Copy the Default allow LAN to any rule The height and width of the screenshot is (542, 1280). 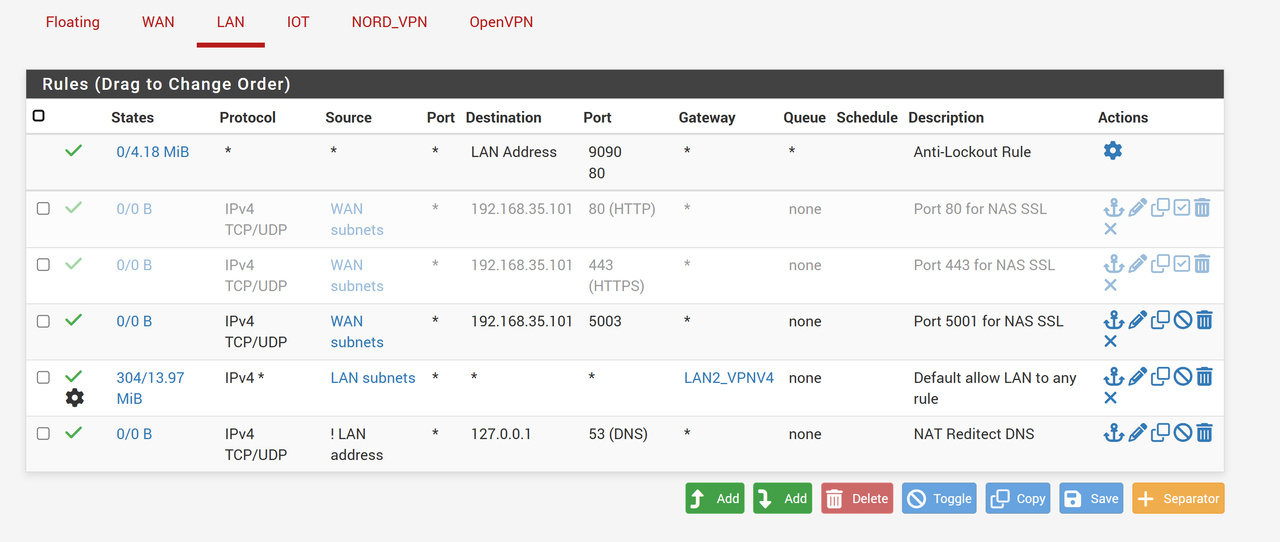pos(1160,377)
